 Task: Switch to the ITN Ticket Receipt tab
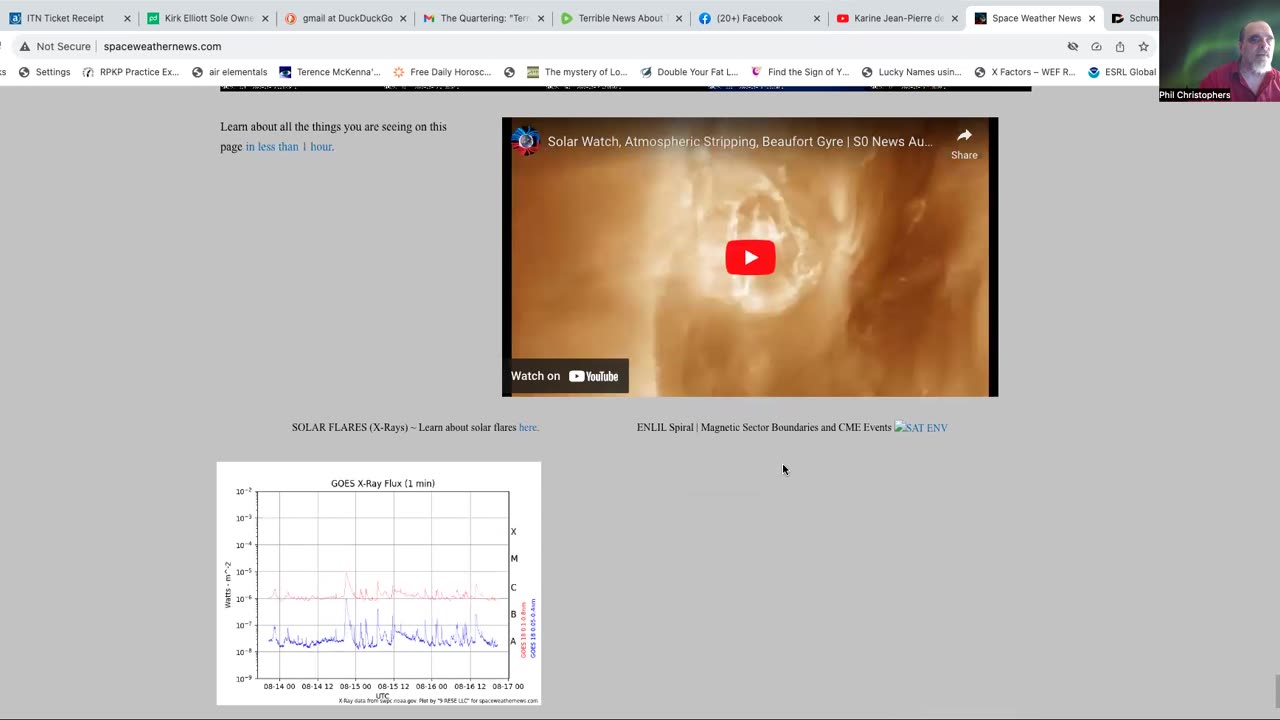tap(66, 18)
